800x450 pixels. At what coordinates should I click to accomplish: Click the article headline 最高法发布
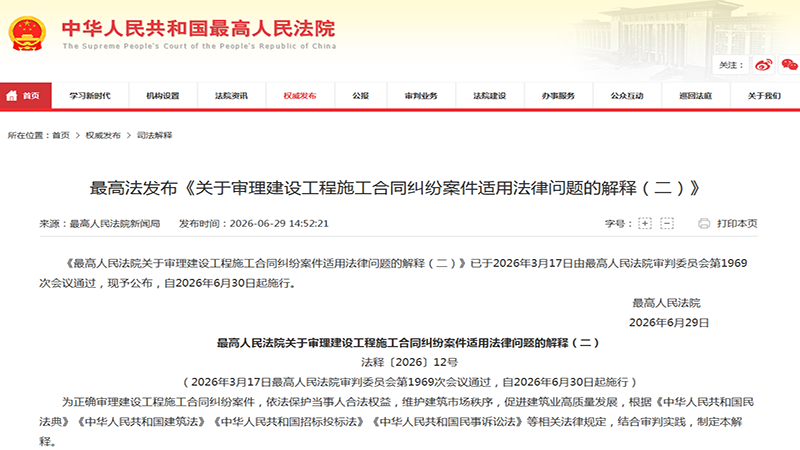coord(394,188)
